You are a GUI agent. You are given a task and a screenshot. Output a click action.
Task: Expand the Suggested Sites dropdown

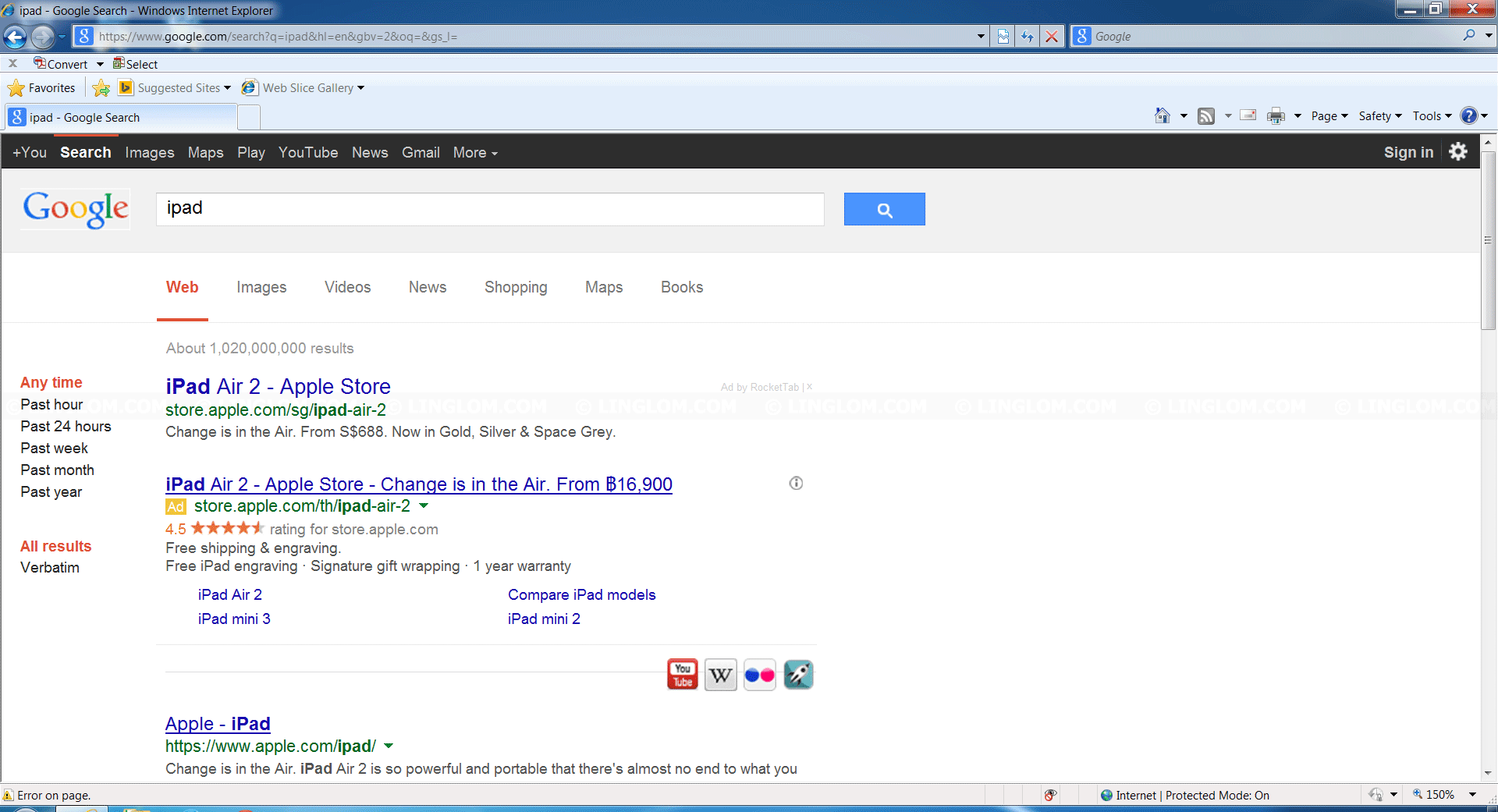coord(227,88)
